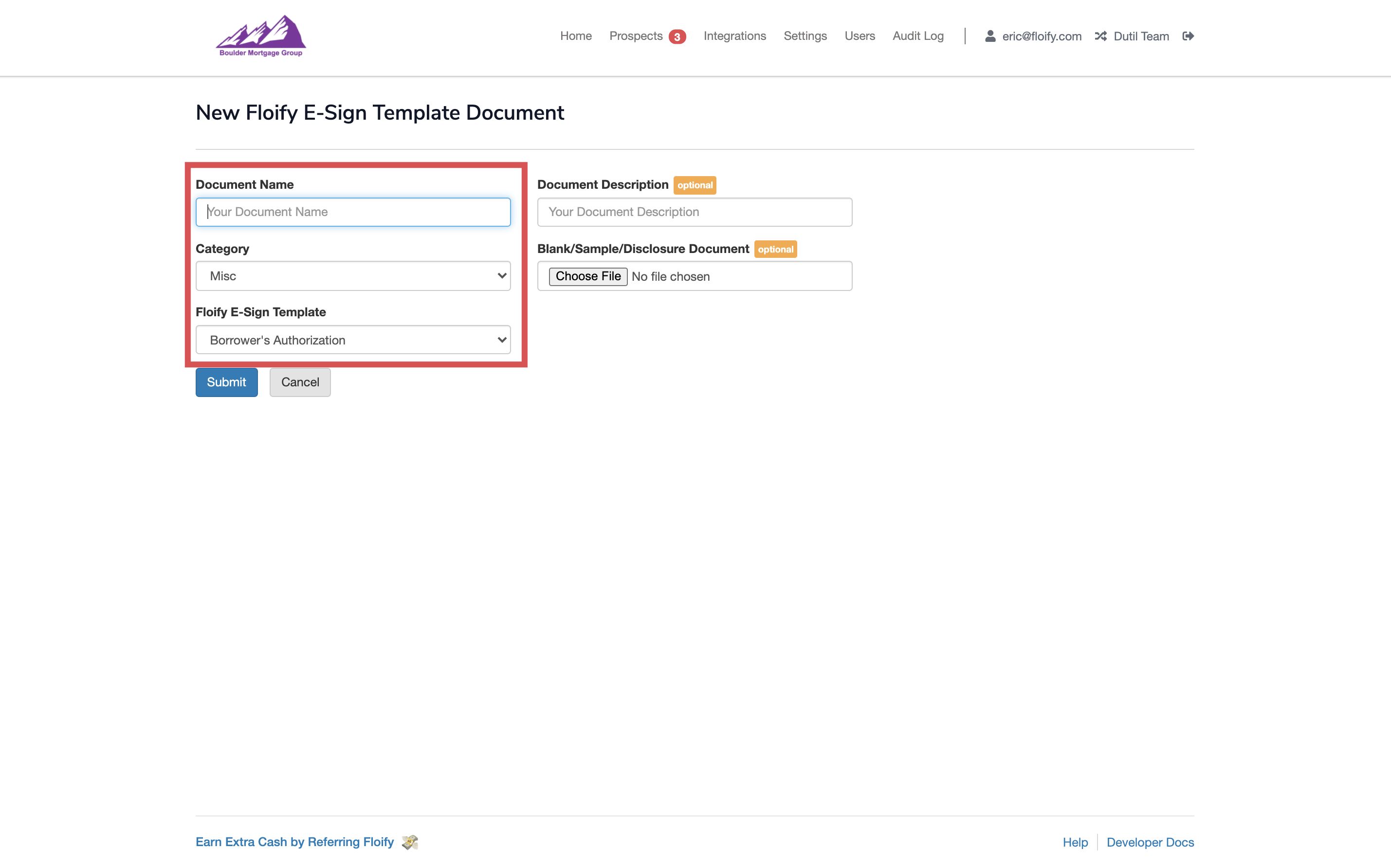Click the Boulder Mortgage Group logo
The height and width of the screenshot is (868, 1391).
click(x=261, y=36)
